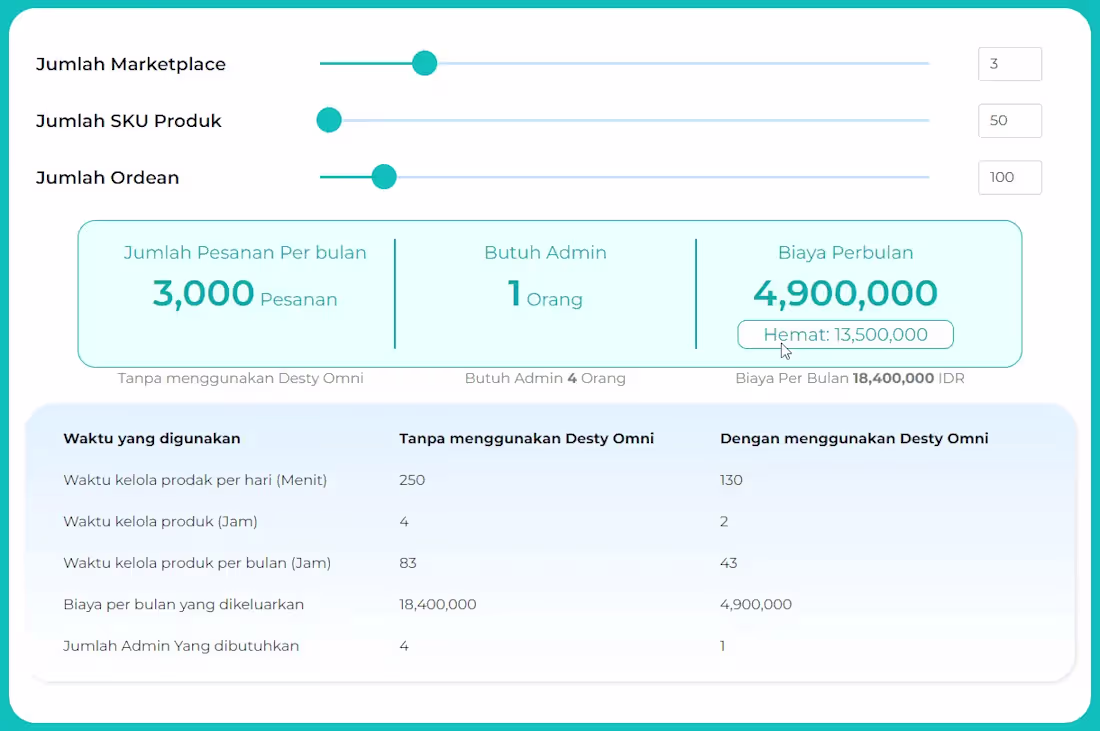Click the large 4,900,000 cost figure
This screenshot has height=731, width=1100.
(845, 293)
